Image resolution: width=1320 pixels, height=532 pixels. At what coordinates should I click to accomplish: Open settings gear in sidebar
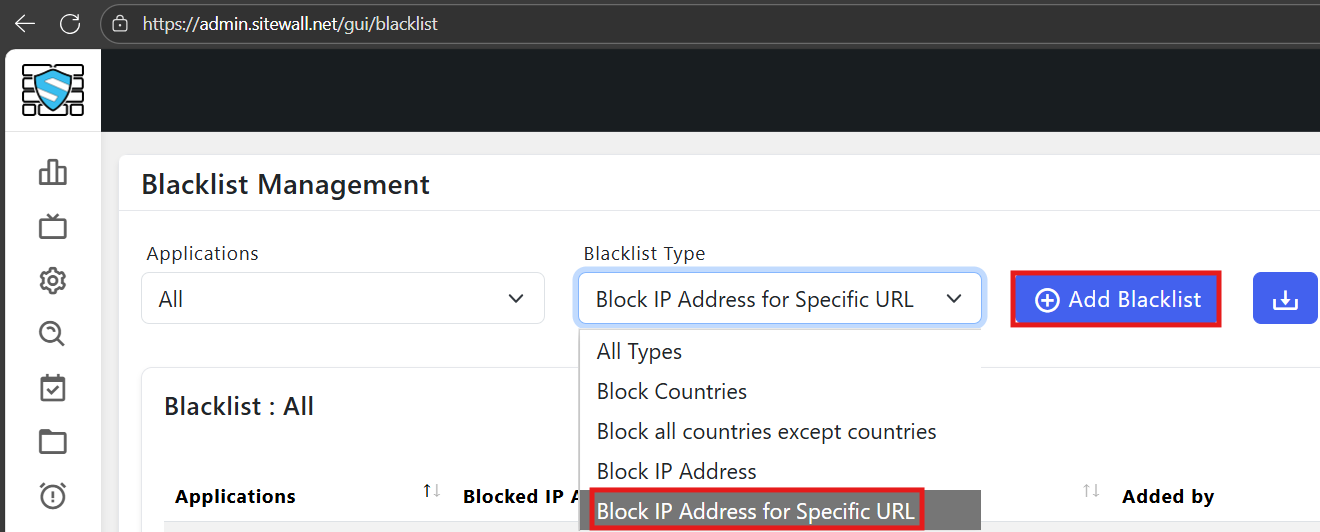53,280
